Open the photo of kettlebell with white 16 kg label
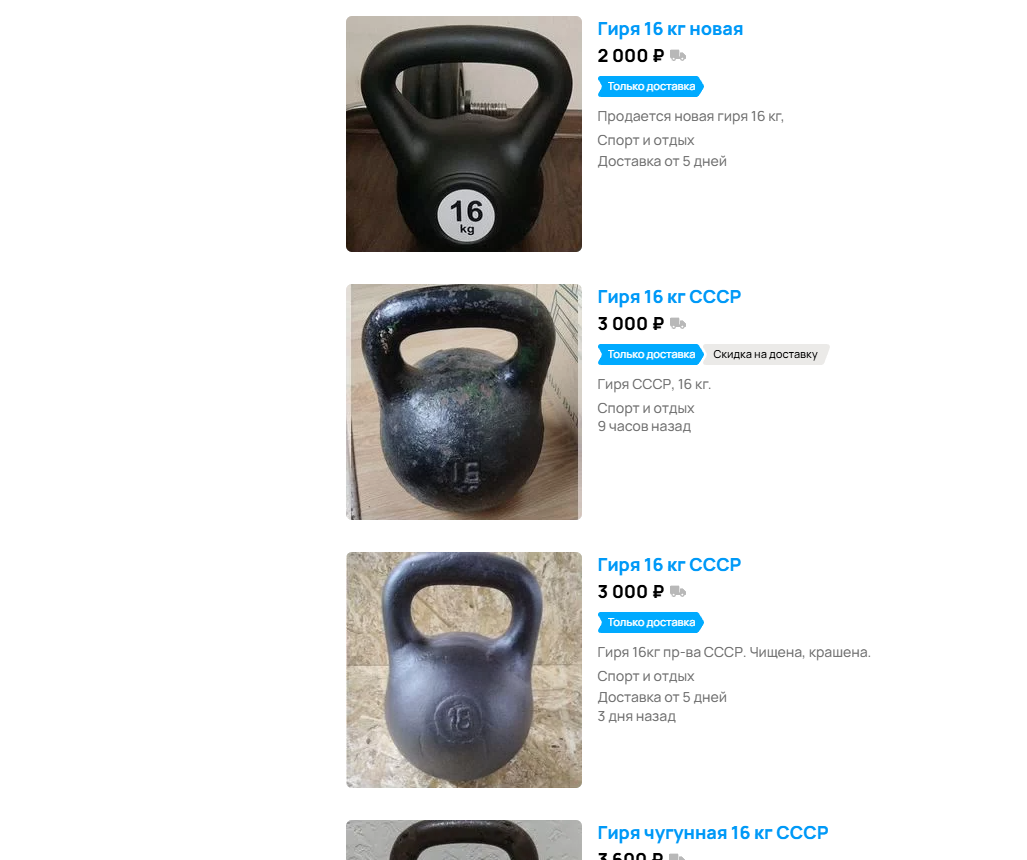1027x860 pixels. tap(464, 134)
